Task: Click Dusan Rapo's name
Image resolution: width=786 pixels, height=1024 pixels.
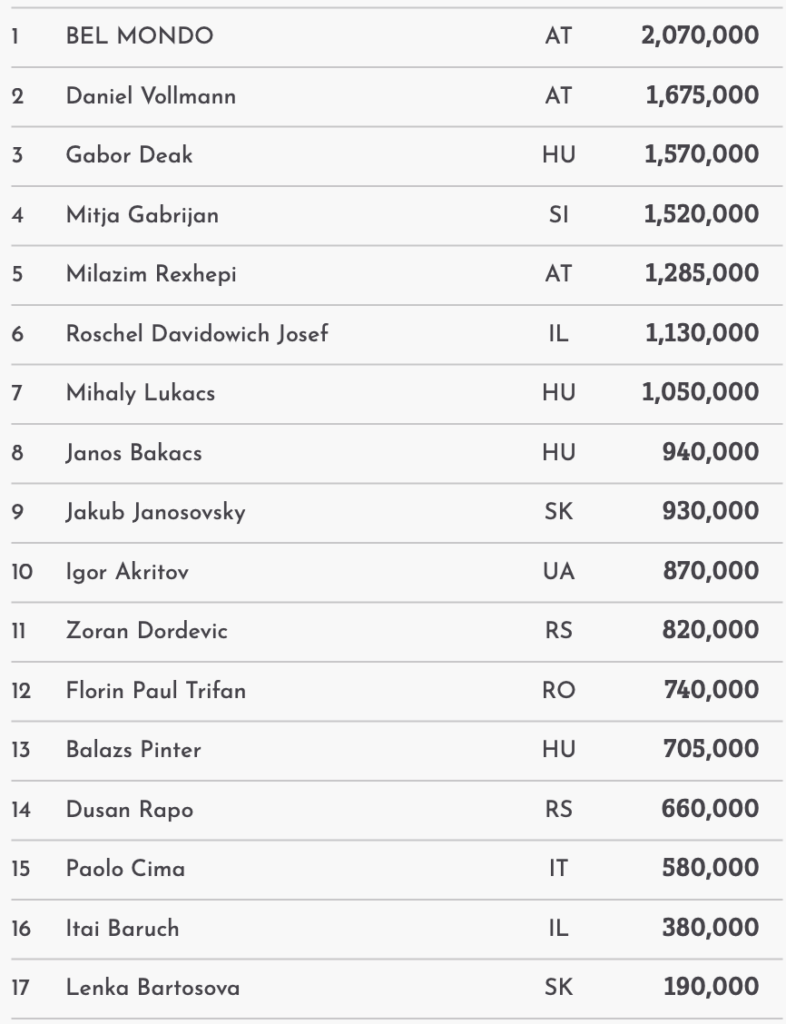Action: click(130, 810)
